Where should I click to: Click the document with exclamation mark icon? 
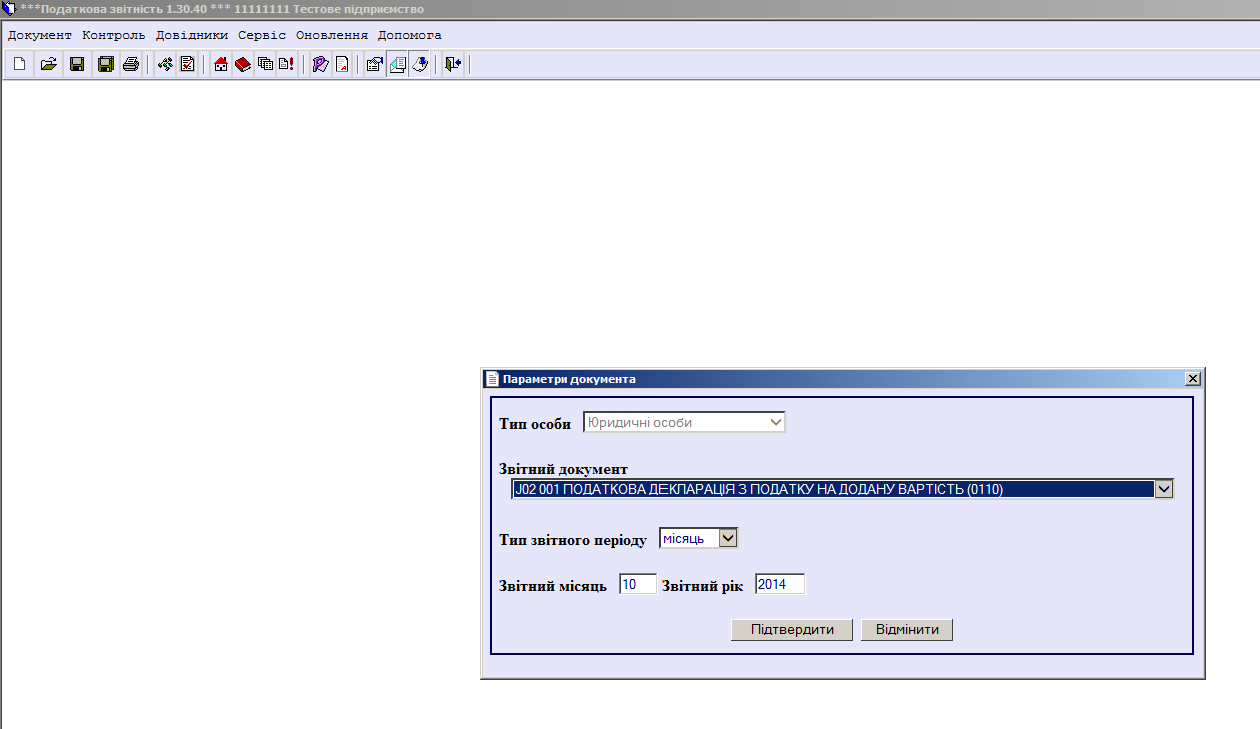pyautogui.click(x=286, y=65)
